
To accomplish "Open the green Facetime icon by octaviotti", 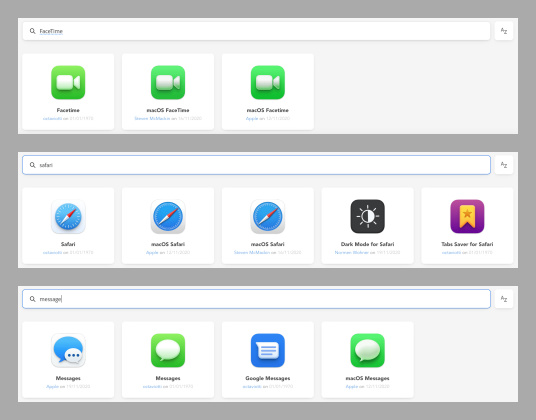I will coord(68,82).
